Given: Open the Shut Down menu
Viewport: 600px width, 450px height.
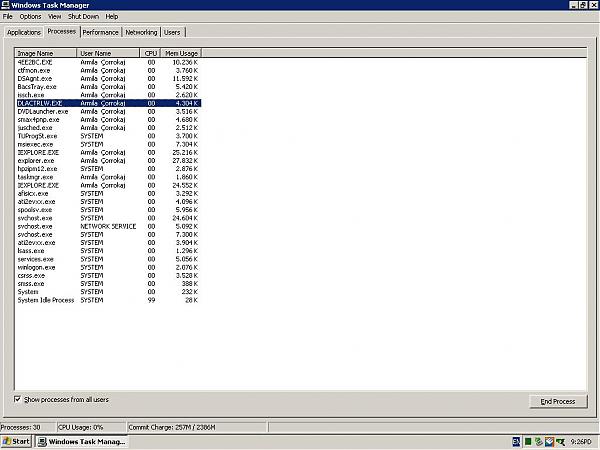Looking at the screenshot, I should [x=83, y=16].
